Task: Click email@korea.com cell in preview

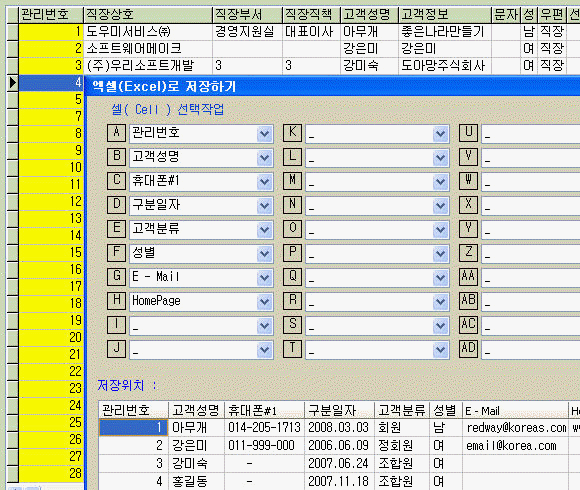Action: click(x=515, y=446)
